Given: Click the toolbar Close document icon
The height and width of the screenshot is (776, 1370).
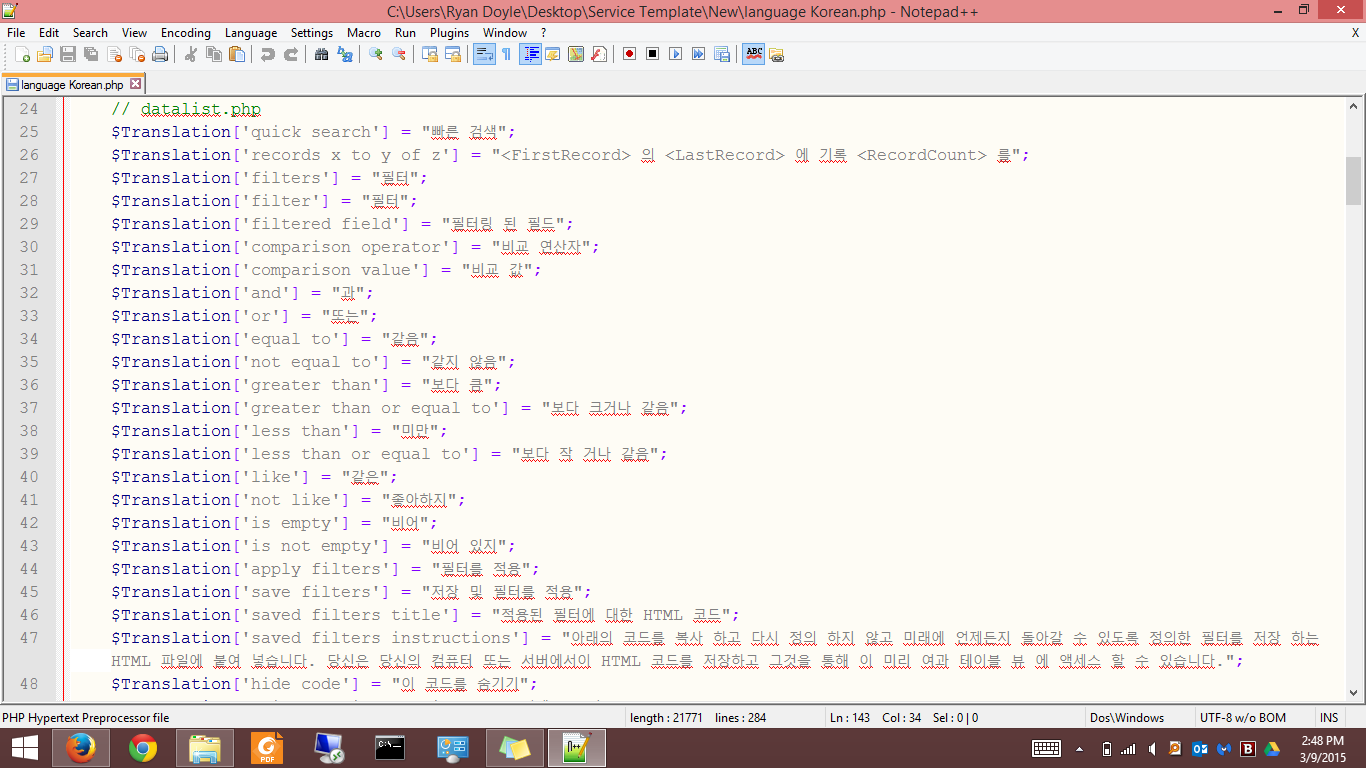Looking at the screenshot, I should click(114, 54).
